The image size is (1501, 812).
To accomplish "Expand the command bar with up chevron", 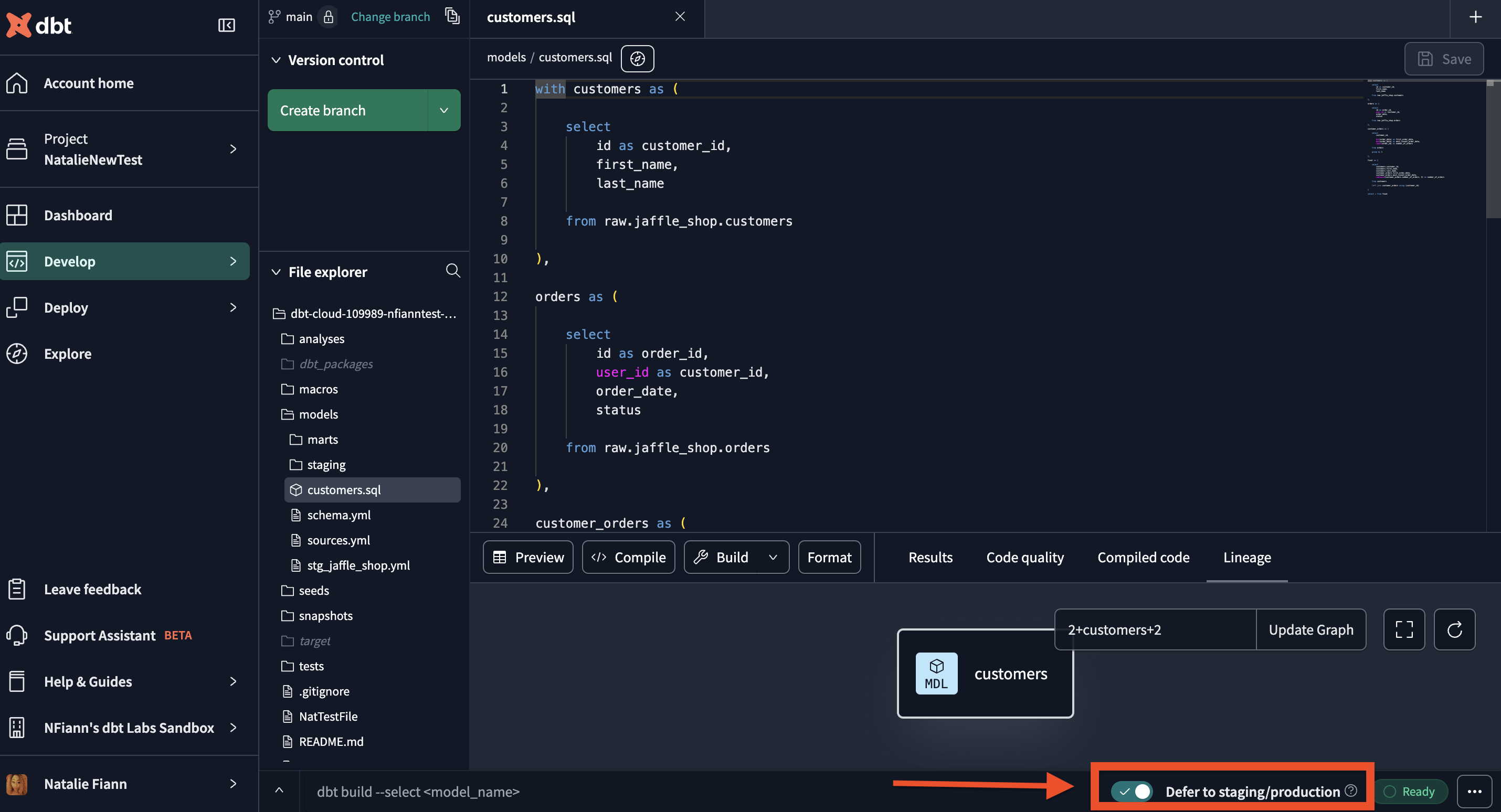I will [279, 790].
